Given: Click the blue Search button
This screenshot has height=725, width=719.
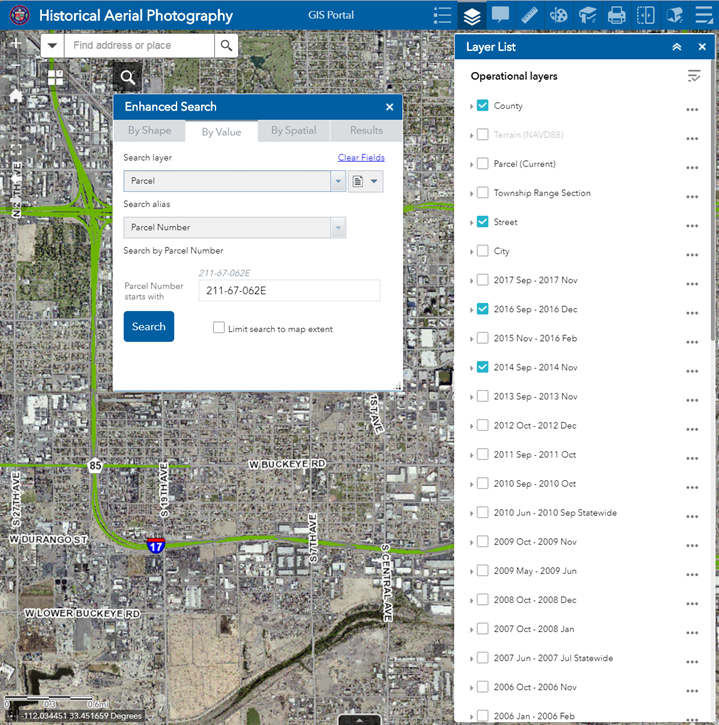Looking at the screenshot, I should coord(149,327).
